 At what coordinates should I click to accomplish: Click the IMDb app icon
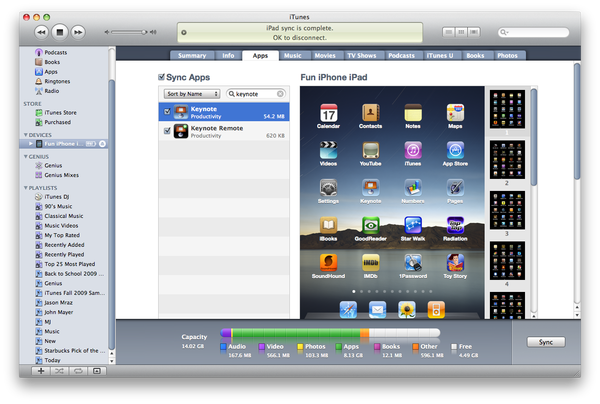click(x=370, y=263)
